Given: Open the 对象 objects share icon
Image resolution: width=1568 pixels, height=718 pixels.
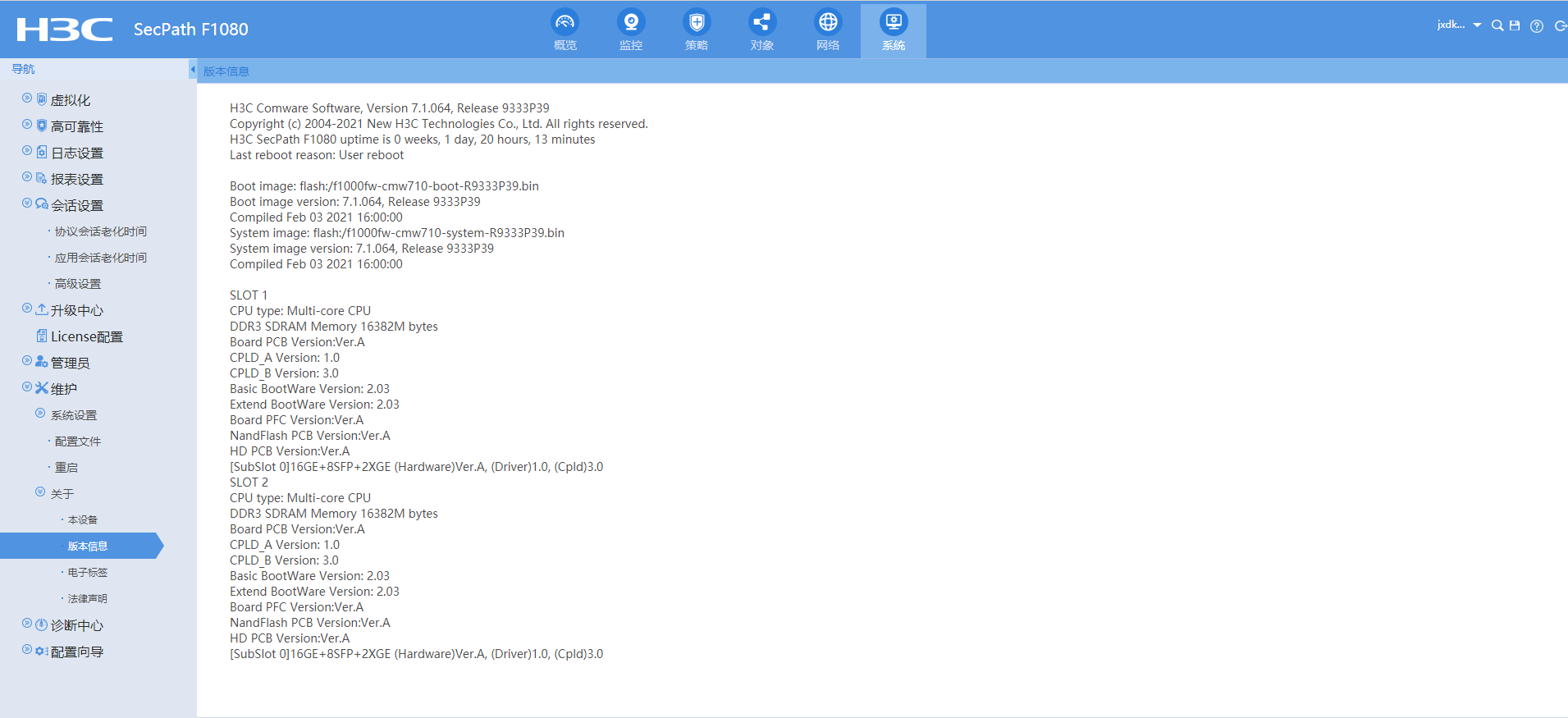Looking at the screenshot, I should [762, 22].
